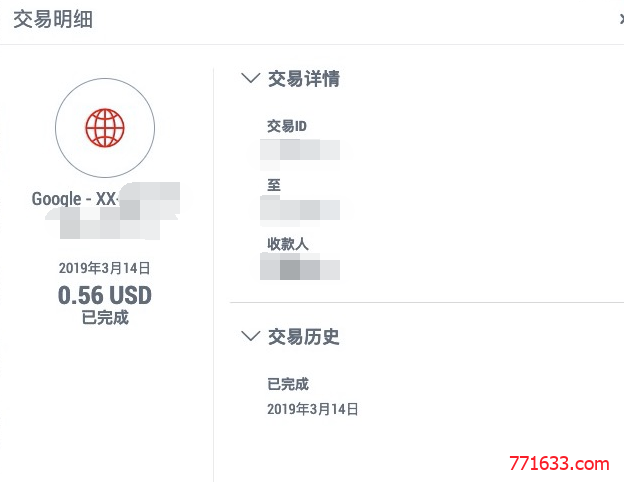Click the 已完成 status below the amount
The image size is (624, 482).
click(105, 318)
